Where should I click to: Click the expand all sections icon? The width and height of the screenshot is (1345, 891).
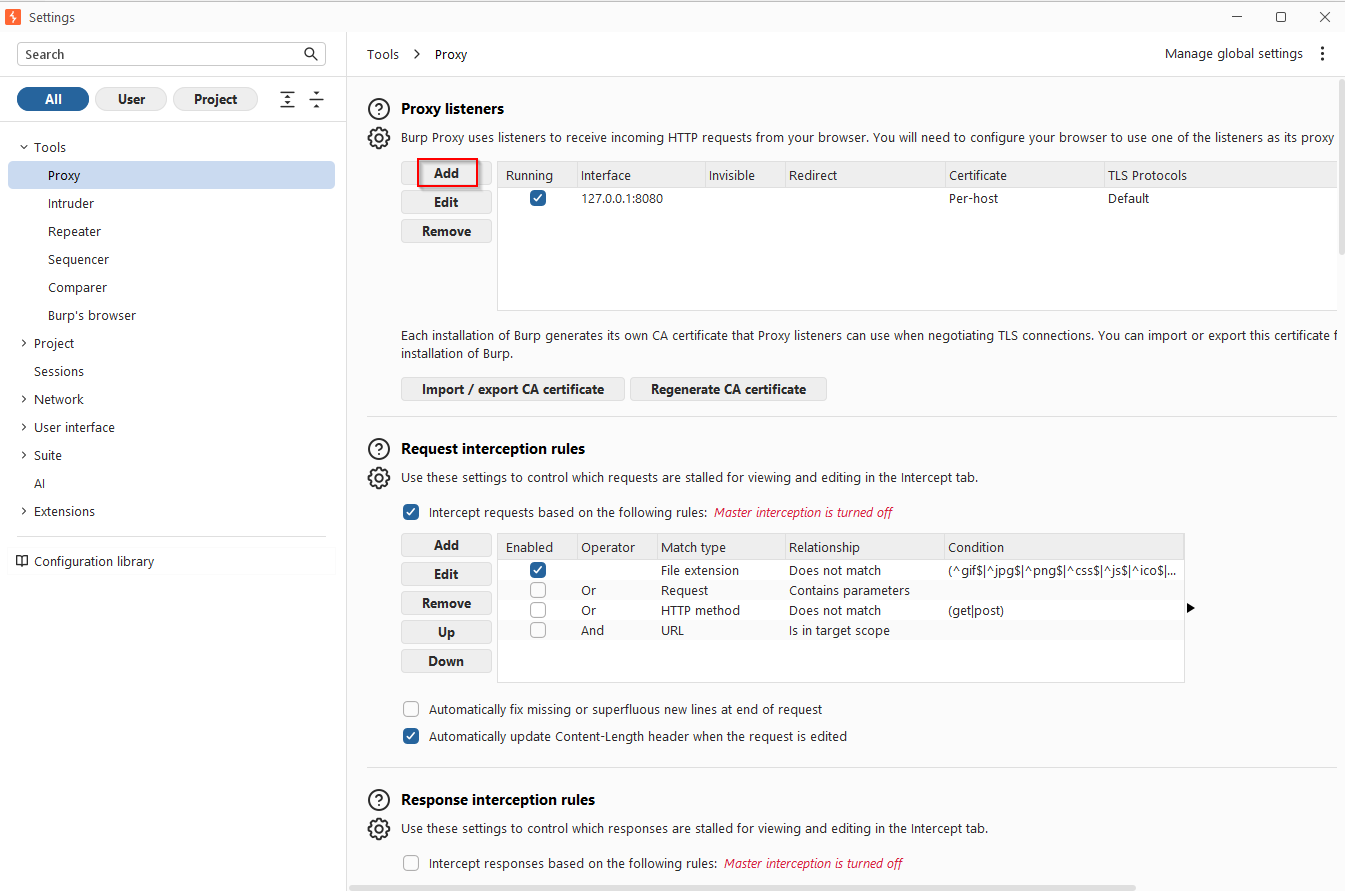tap(288, 99)
